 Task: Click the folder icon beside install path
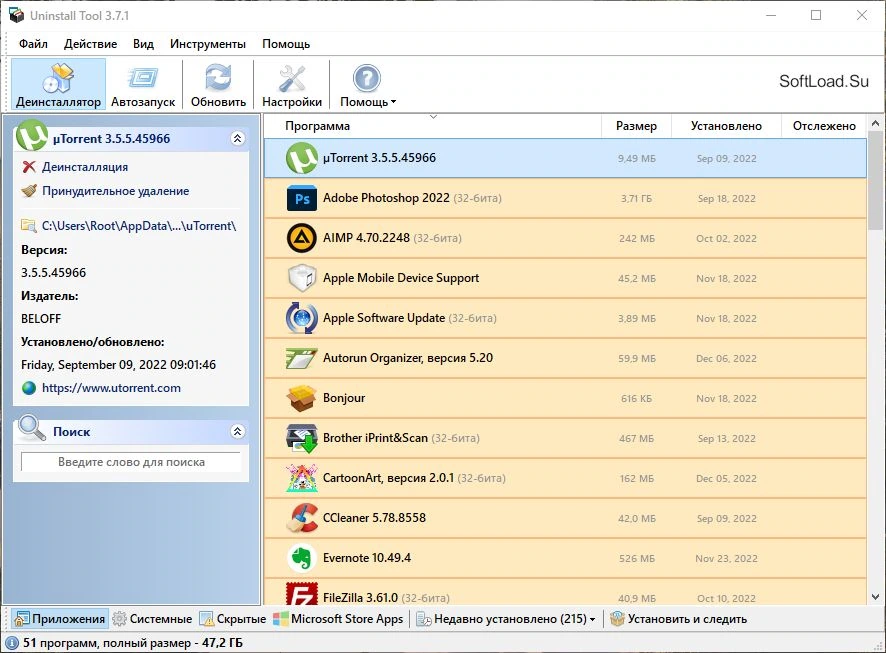pos(29,226)
